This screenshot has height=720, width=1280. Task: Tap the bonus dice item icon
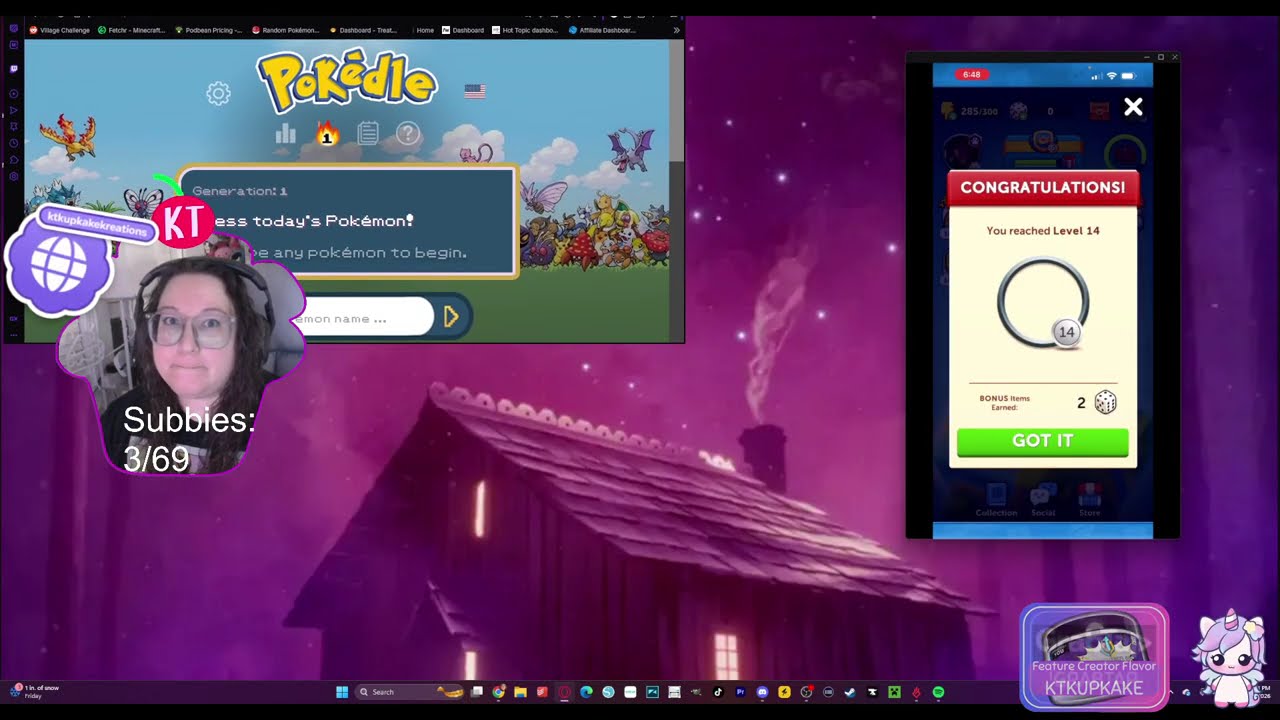coord(1105,402)
